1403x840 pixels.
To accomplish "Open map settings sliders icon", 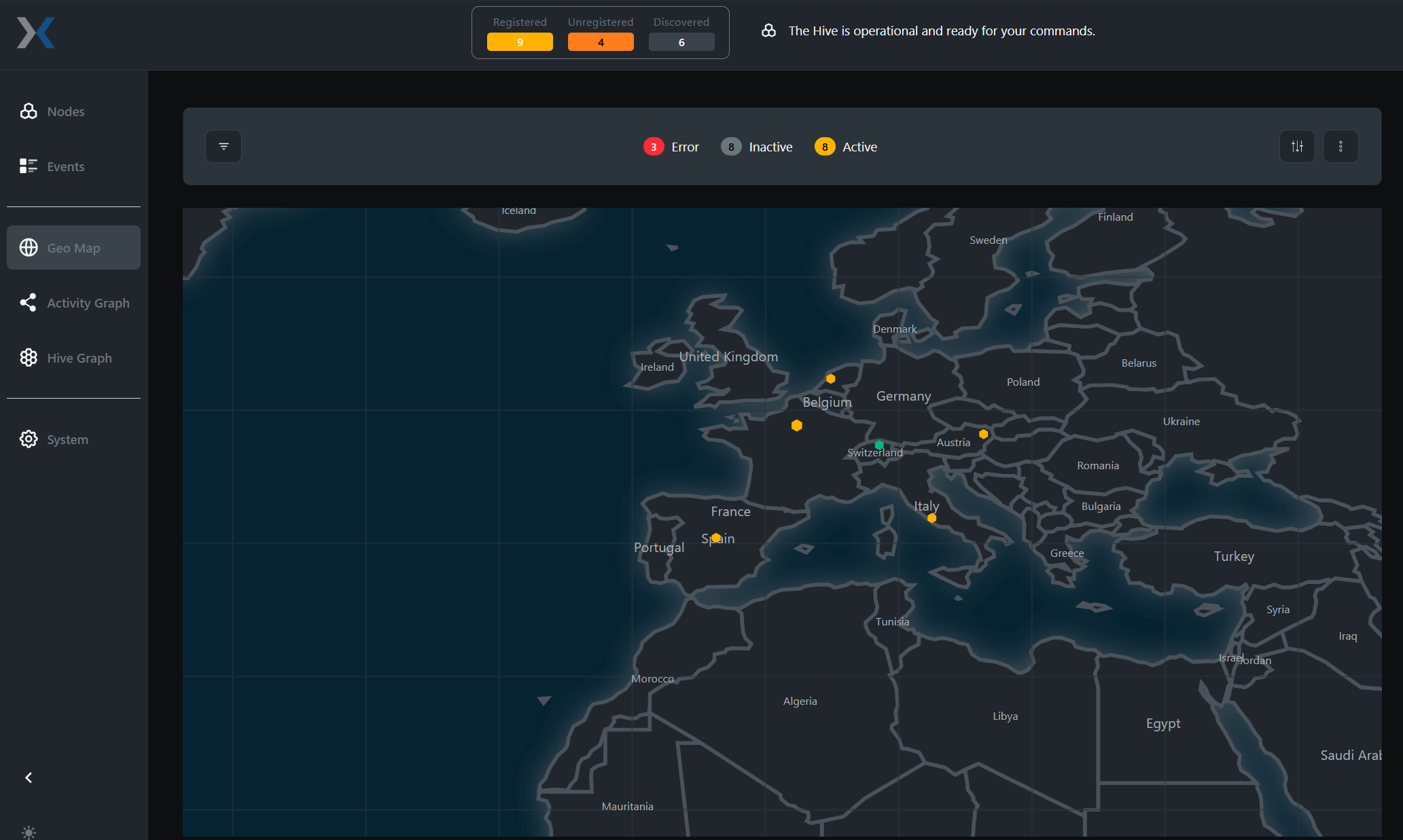I will point(1297,147).
